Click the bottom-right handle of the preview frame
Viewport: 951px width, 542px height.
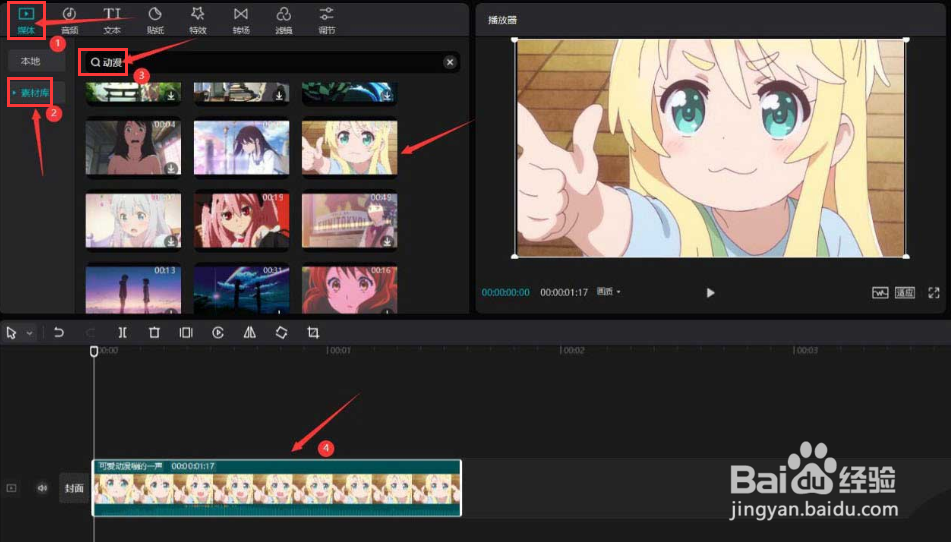(906, 256)
